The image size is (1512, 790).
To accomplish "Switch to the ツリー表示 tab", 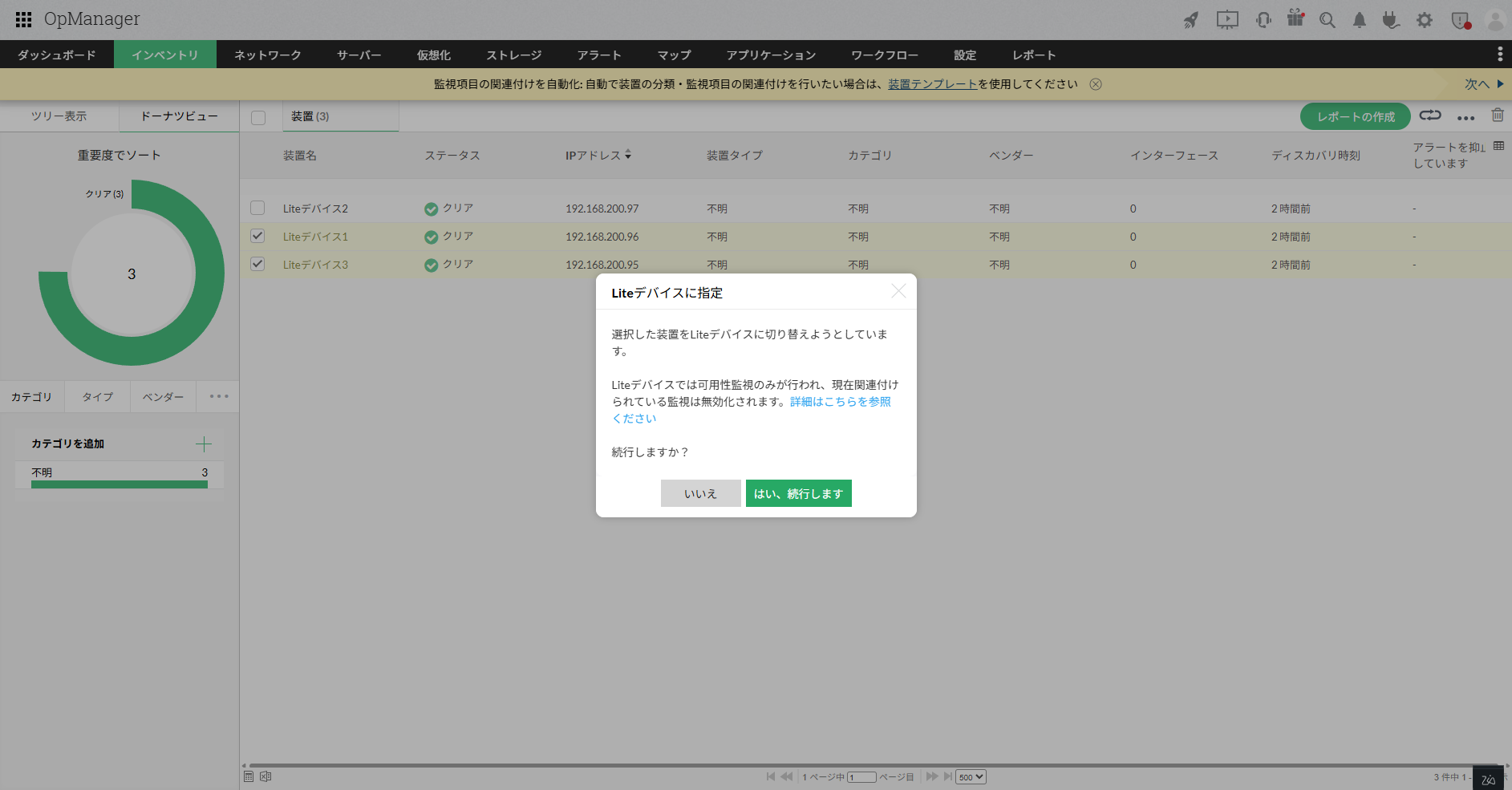I will pos(59,116).
